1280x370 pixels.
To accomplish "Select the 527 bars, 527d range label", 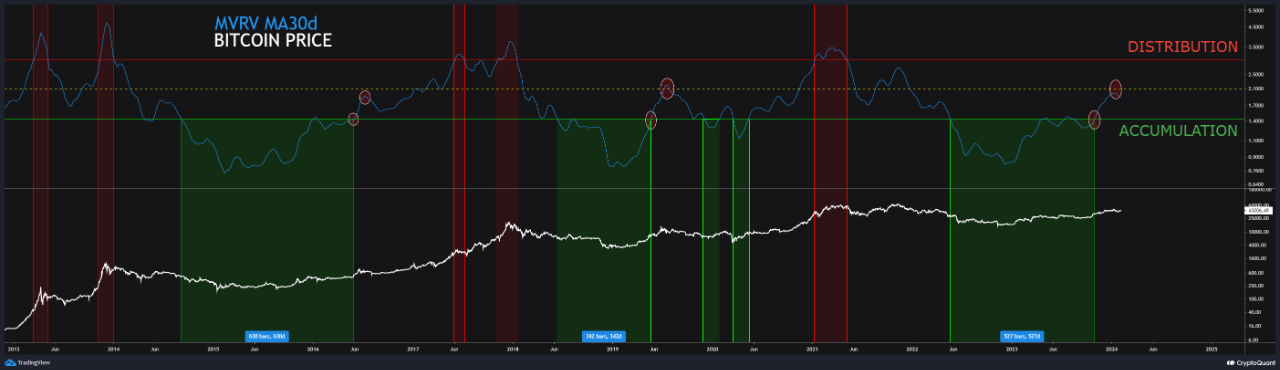I will [1022, 337].
